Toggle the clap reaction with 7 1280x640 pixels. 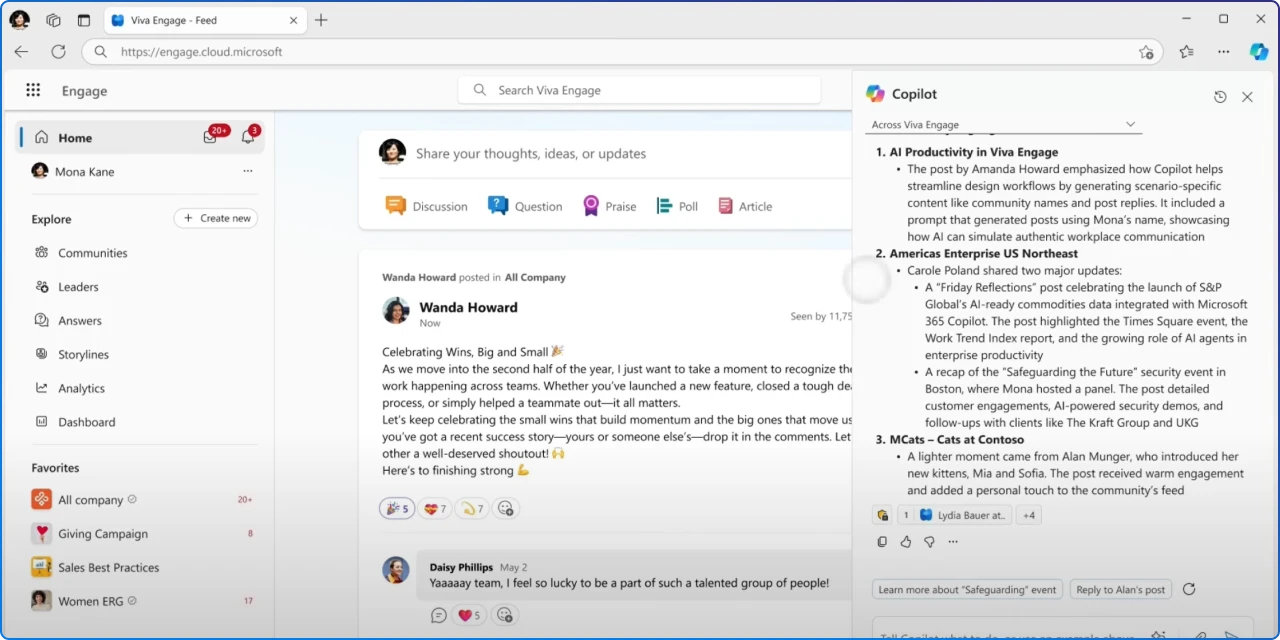(x=472, y=508)
